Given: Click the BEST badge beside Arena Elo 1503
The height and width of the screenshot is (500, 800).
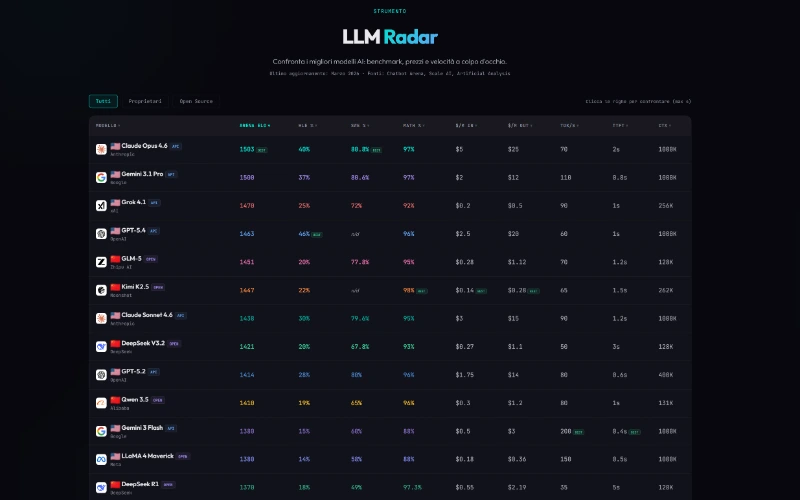Looking at the screenshot, I should (x=261, y=150).
